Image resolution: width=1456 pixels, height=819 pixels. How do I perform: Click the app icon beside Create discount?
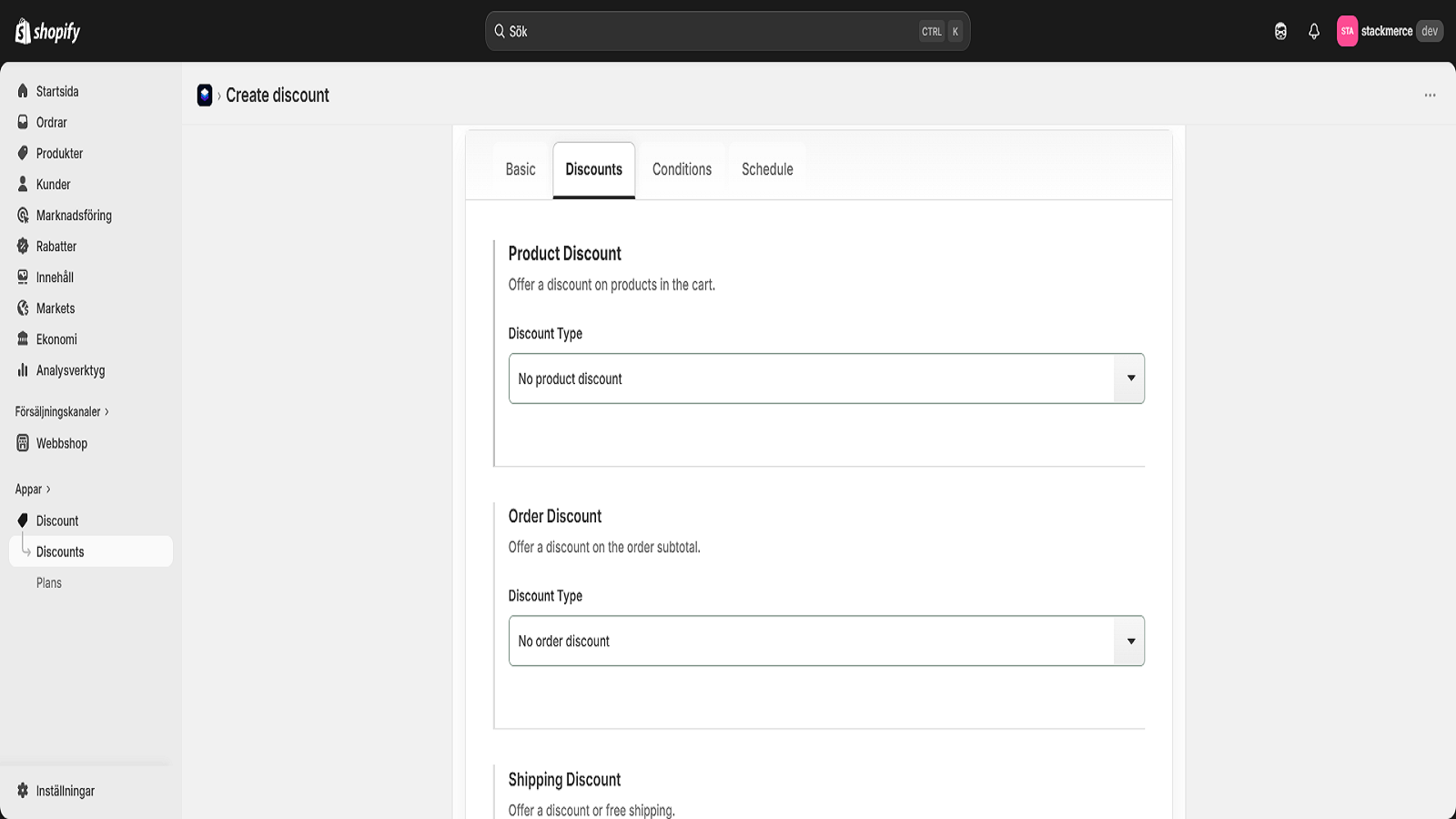(x=205, y=95)
